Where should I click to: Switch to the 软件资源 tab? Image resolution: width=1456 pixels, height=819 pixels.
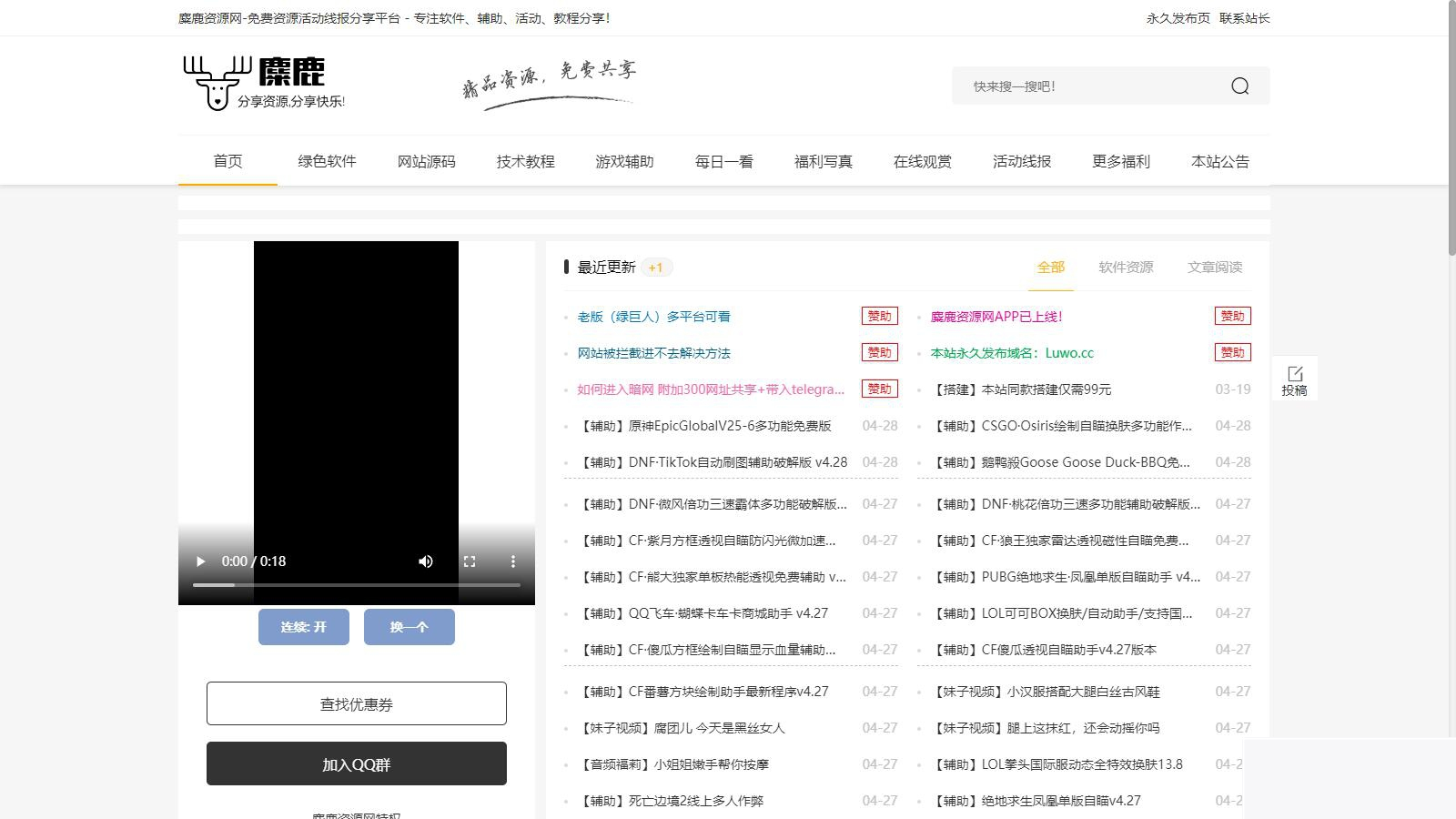[1125, 268]
